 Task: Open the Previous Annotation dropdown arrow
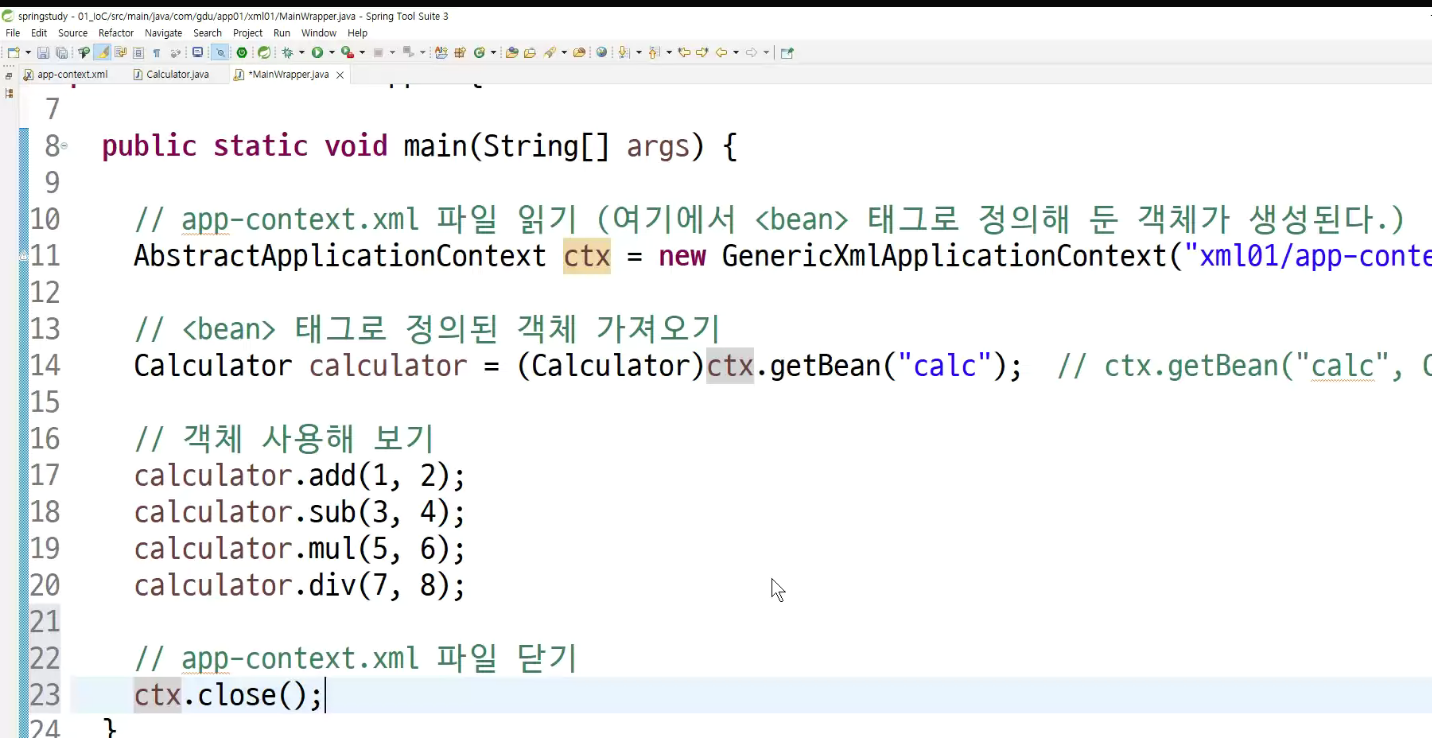click(x=668, y=53)
